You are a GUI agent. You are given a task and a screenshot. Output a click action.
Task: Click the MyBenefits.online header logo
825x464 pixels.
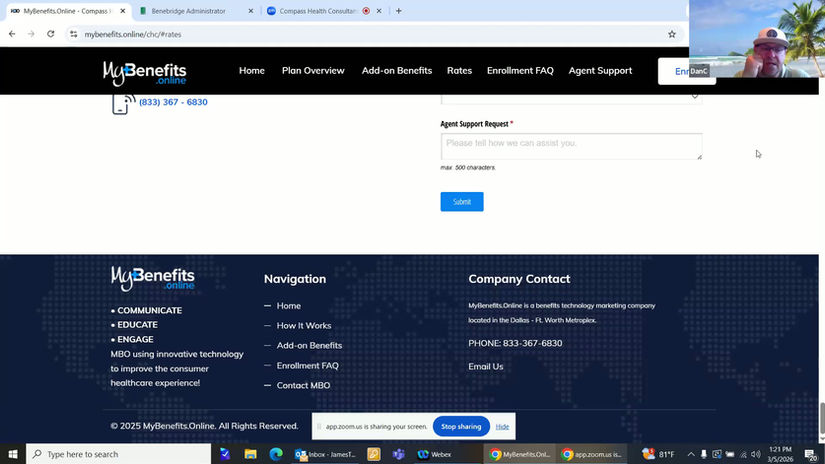pyautogui.click(x=145, y=73)
